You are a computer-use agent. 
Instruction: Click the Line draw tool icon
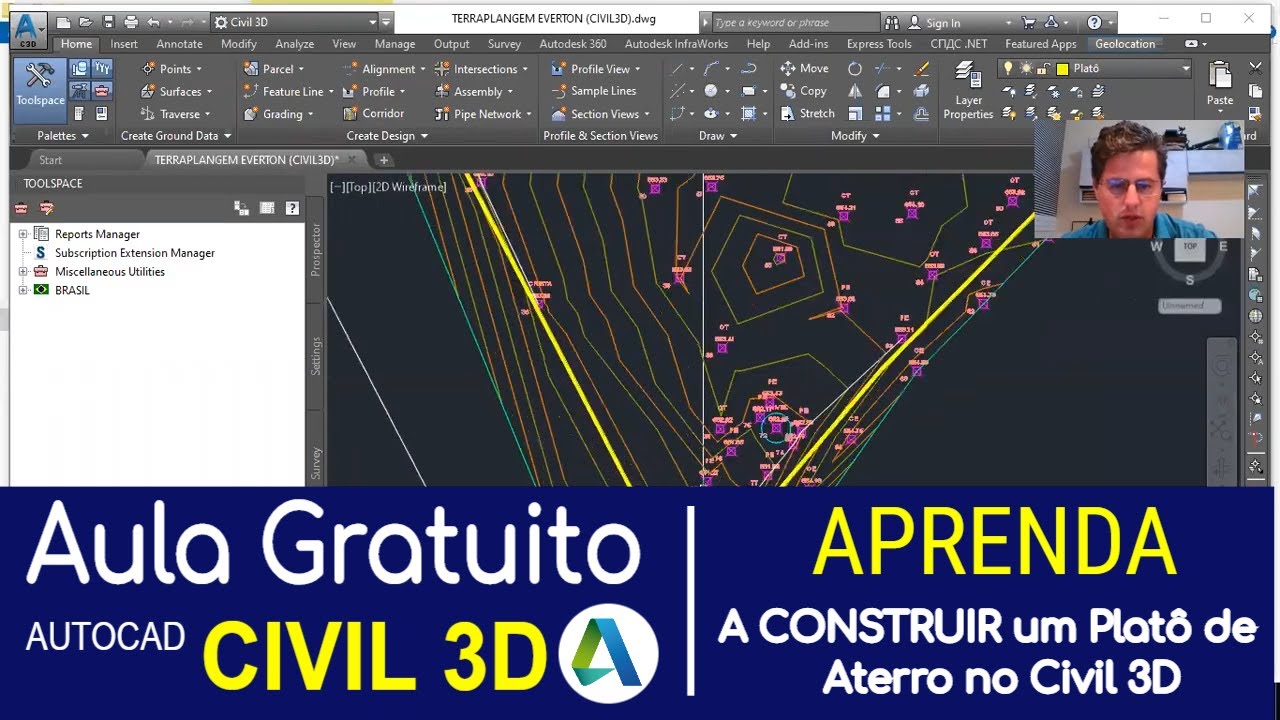(x=678, y=68)
